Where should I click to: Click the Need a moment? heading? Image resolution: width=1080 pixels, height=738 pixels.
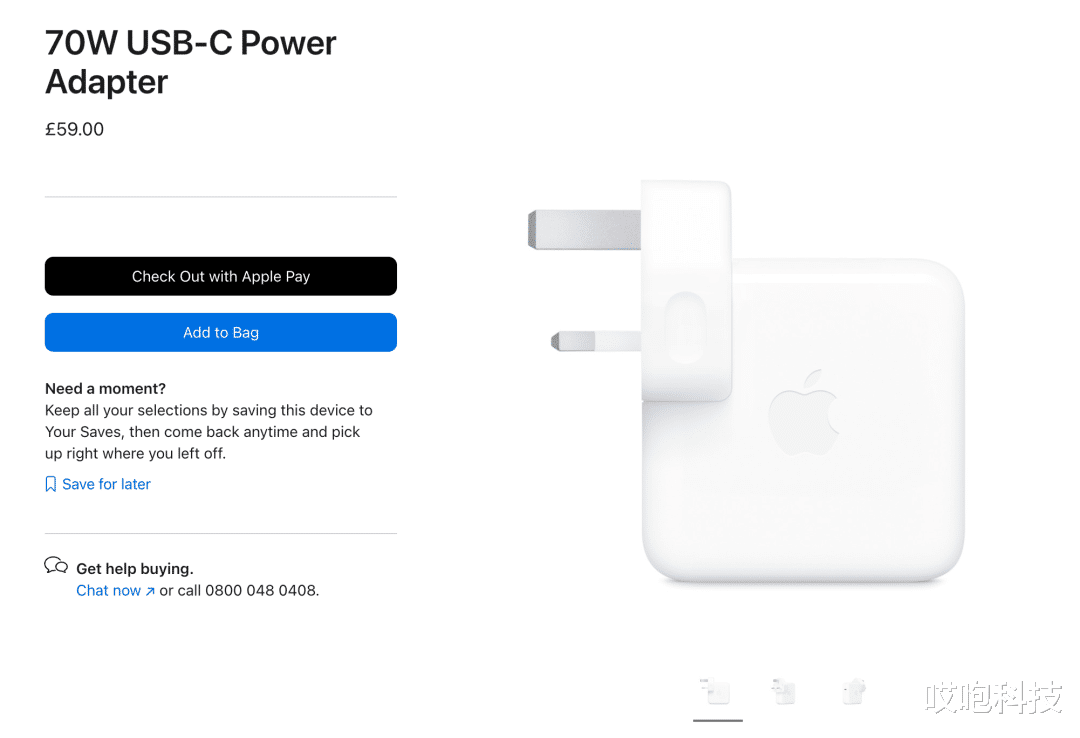click(105, 389)
